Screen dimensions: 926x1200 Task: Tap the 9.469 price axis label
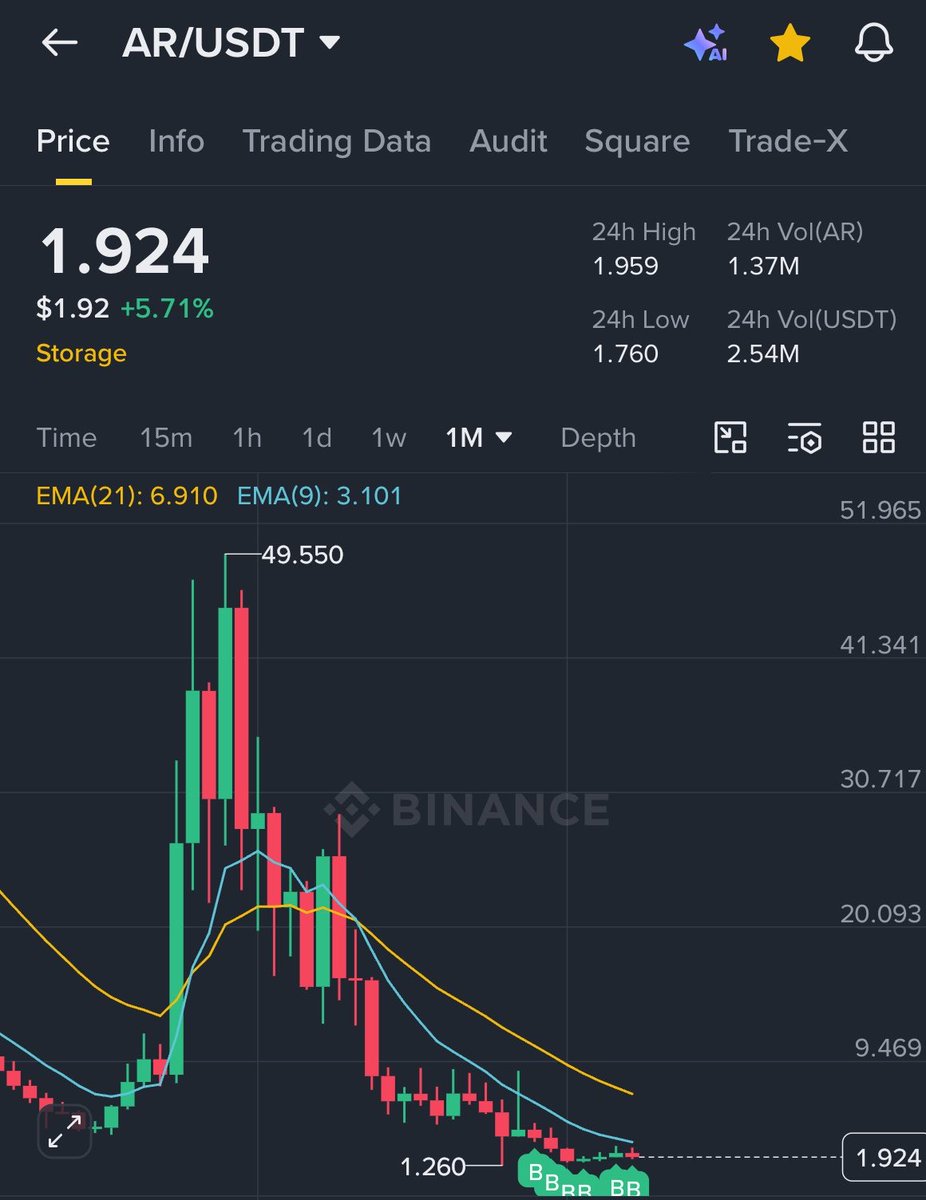(x=888, y=1048)
